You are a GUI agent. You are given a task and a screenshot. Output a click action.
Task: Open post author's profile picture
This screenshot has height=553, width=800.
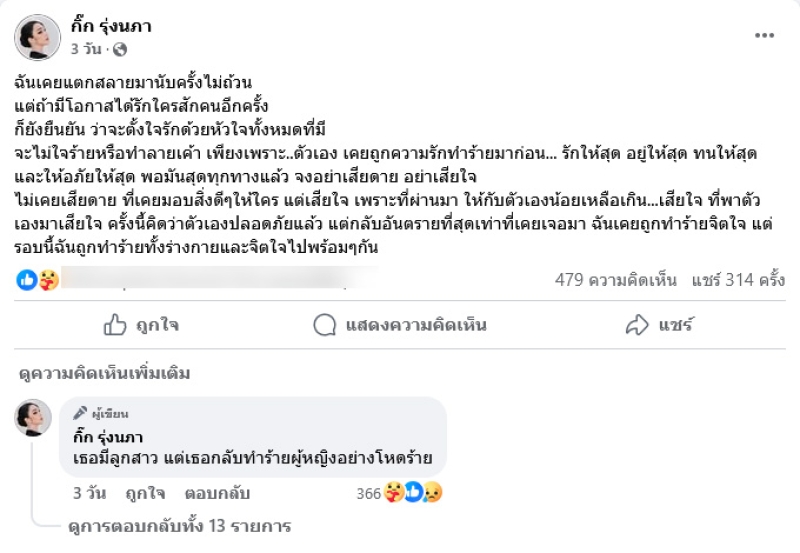(38, 38)
